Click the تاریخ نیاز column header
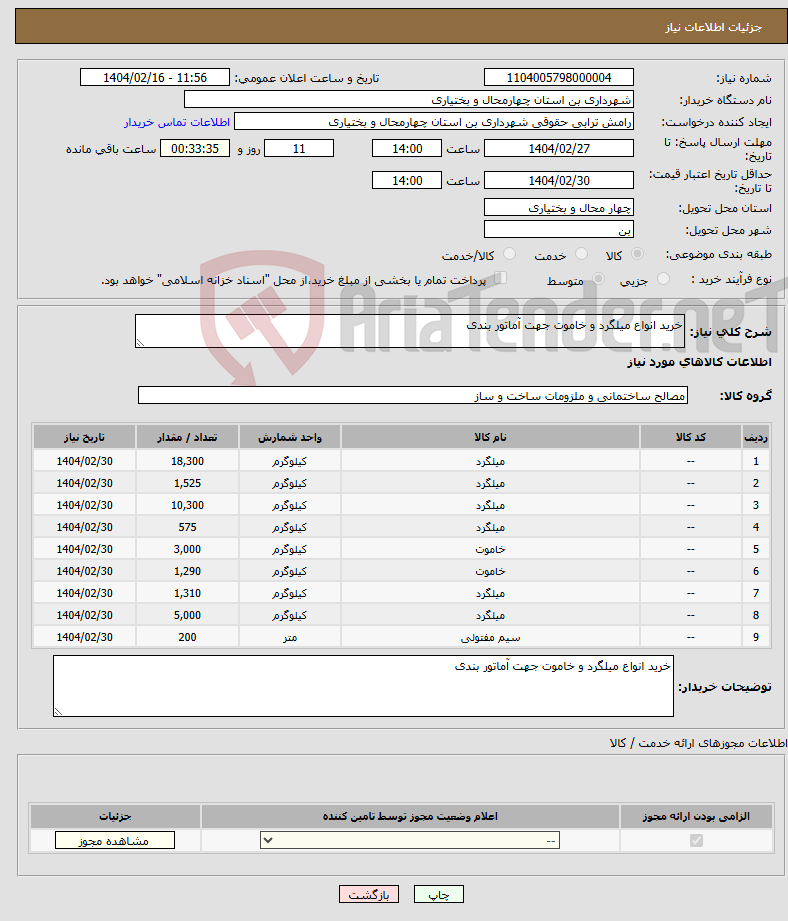788x921 pixels. click(x=85, y=437)
